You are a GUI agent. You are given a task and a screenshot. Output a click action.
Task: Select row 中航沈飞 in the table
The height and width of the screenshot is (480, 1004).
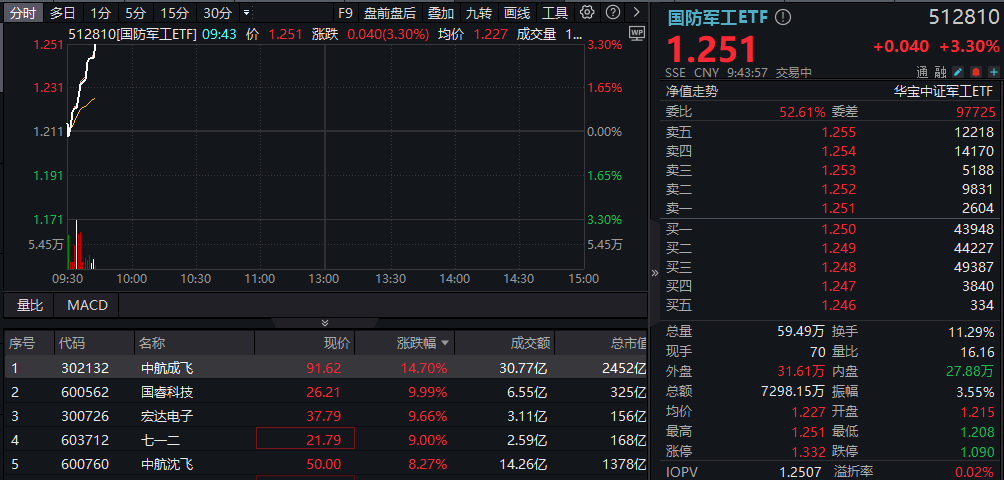pyautogui.click(x=325, y=464)
